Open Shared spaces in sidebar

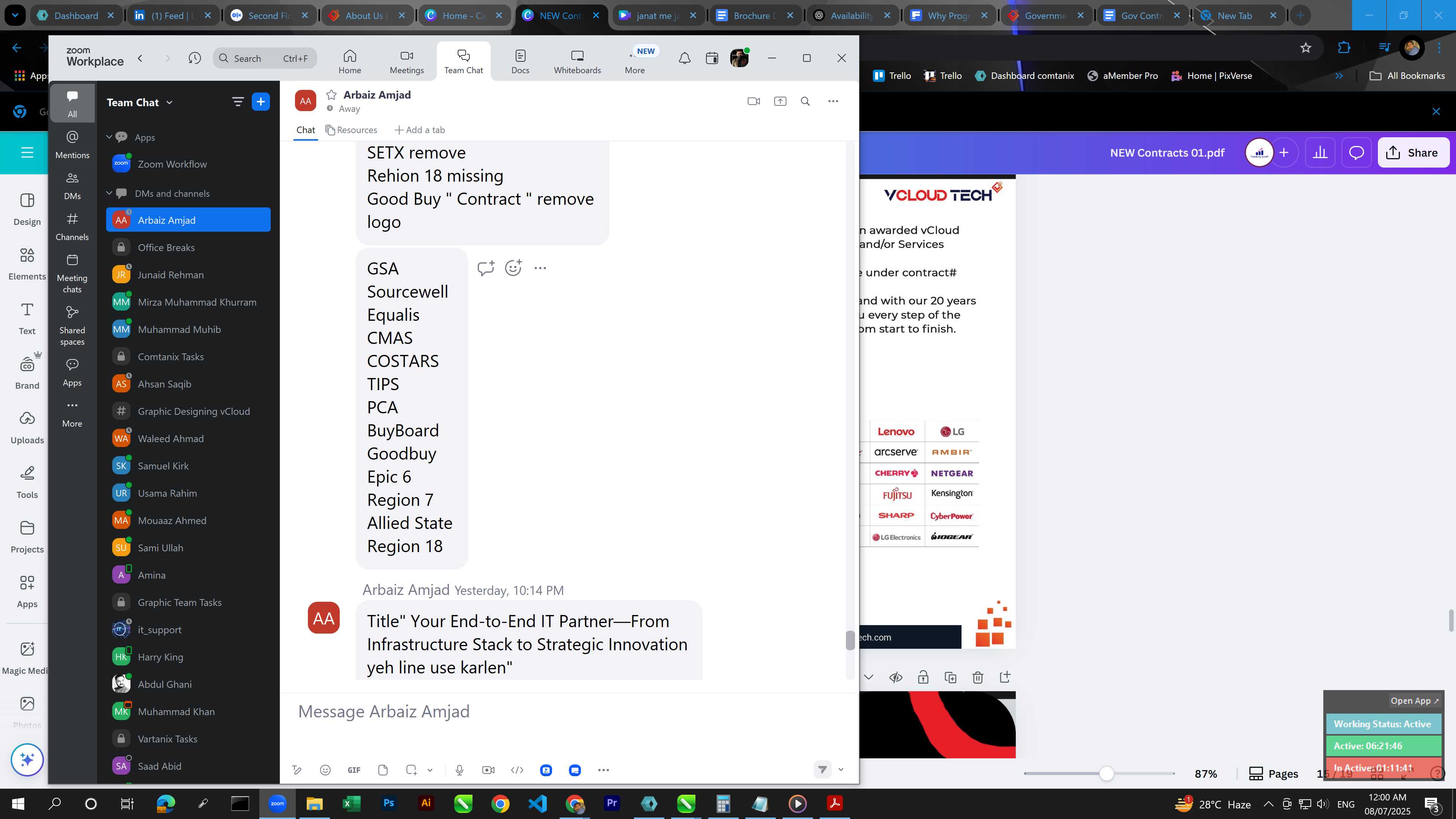click(x=72, y=326)
